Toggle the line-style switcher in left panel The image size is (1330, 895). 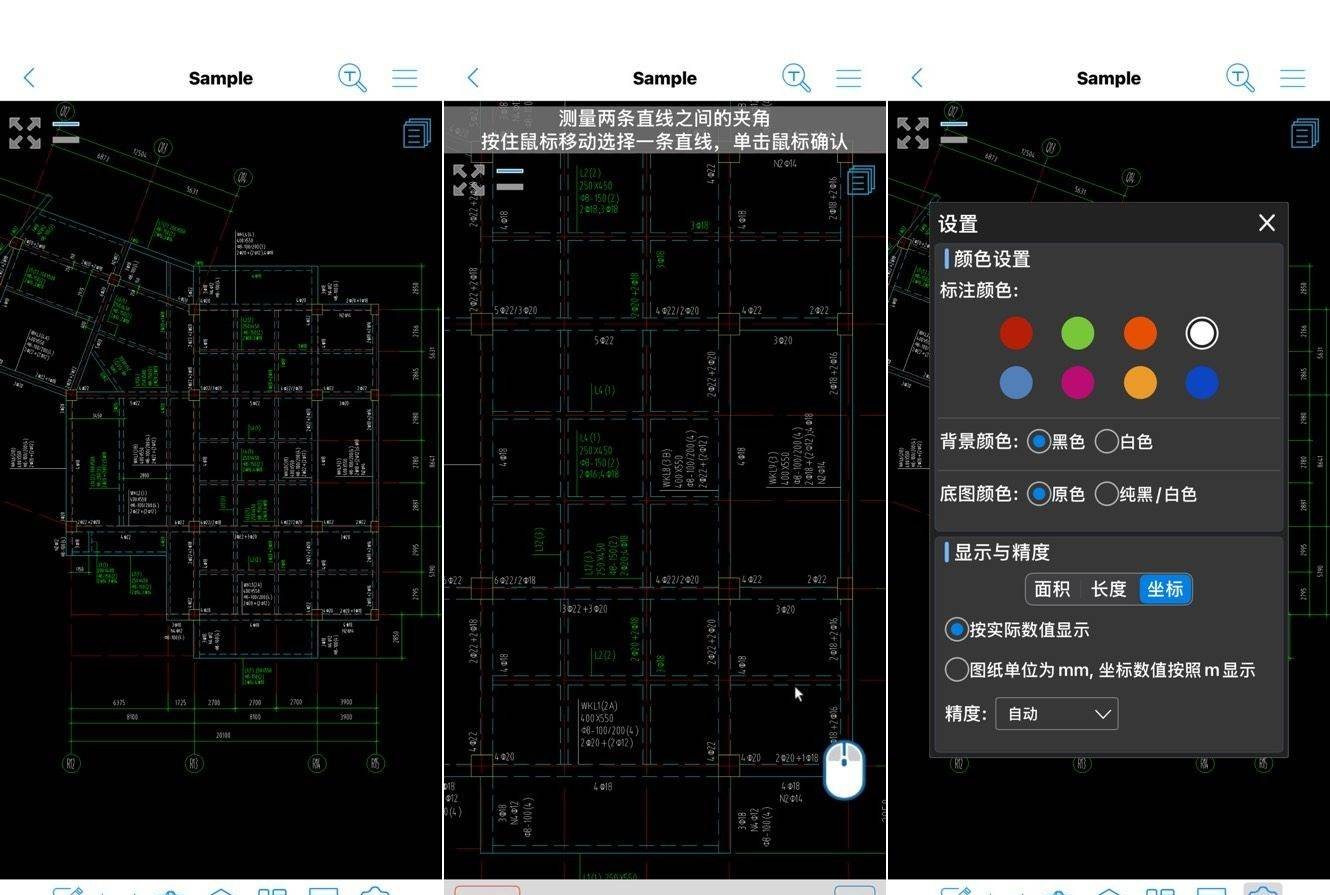[66, 132]
